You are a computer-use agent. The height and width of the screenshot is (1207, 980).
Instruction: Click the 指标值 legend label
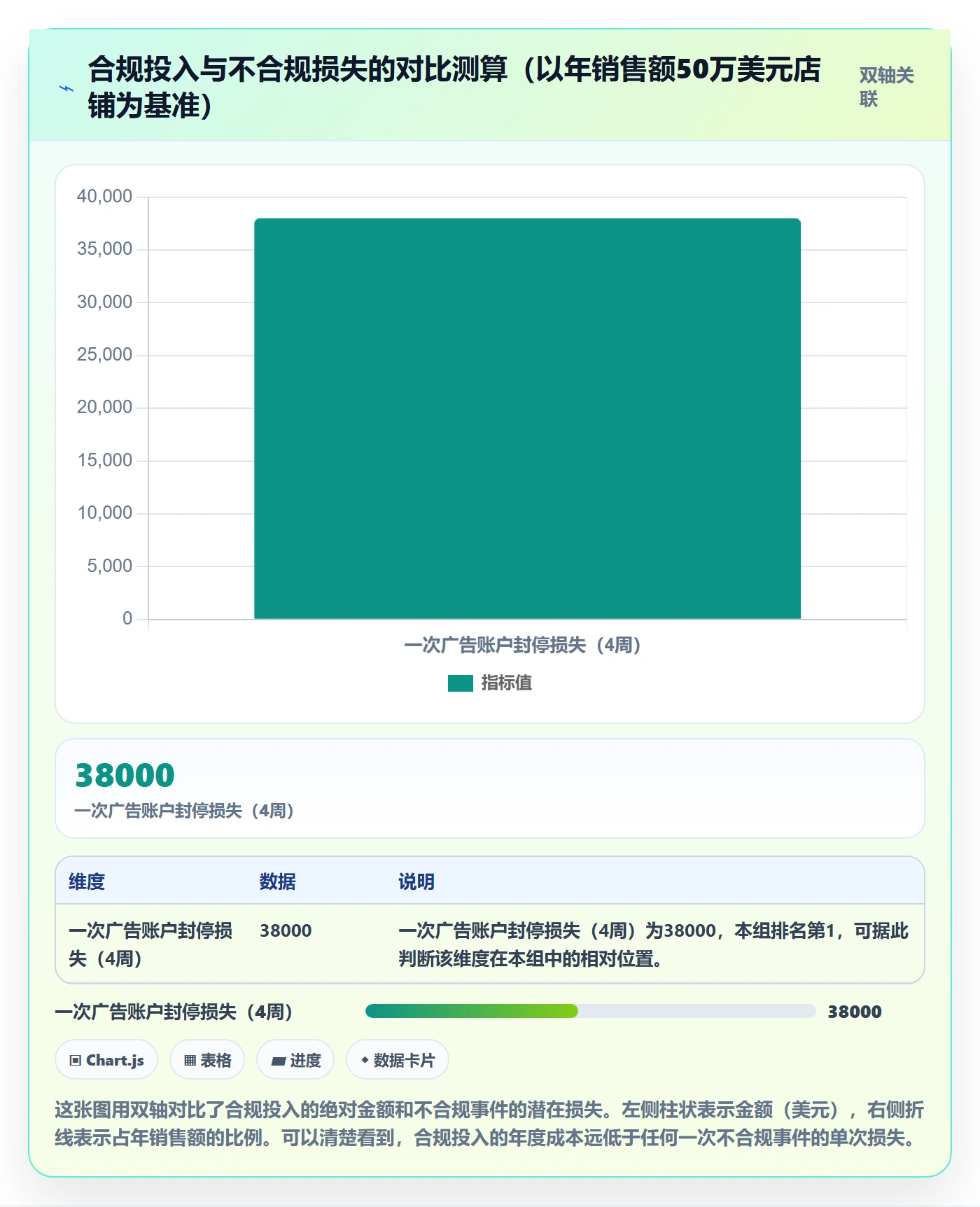click(x=507, y=683)
